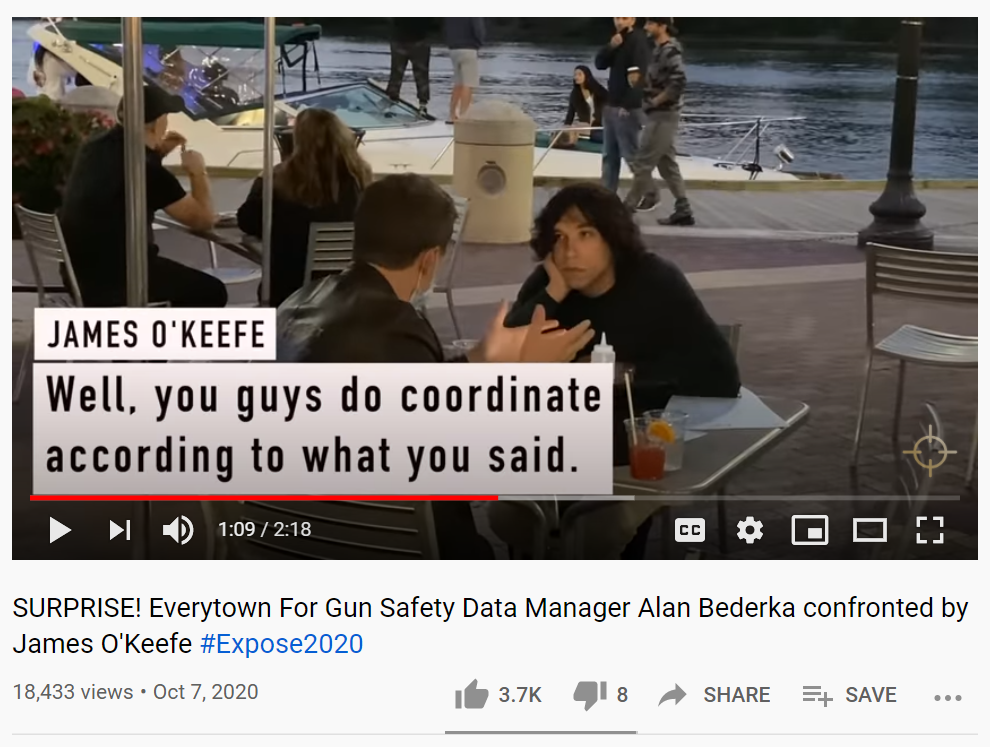The image size is (990, 747).
Task: Open the three-dot more actions menu
Action: point(948,698)
